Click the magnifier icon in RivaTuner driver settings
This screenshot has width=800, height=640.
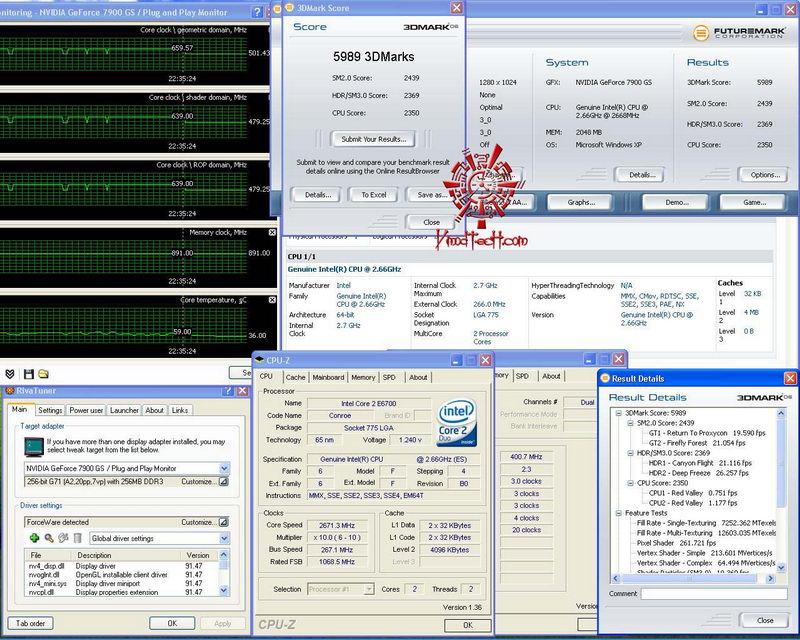coord(49,538)
